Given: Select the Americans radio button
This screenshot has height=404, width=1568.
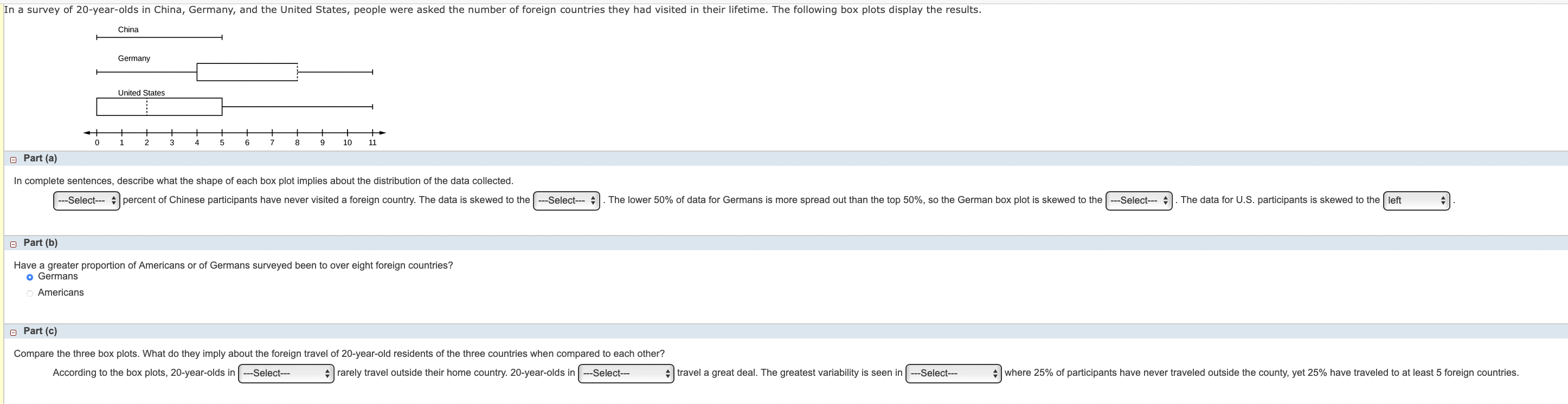Looking at the screenshot, I should coord(29,292).
